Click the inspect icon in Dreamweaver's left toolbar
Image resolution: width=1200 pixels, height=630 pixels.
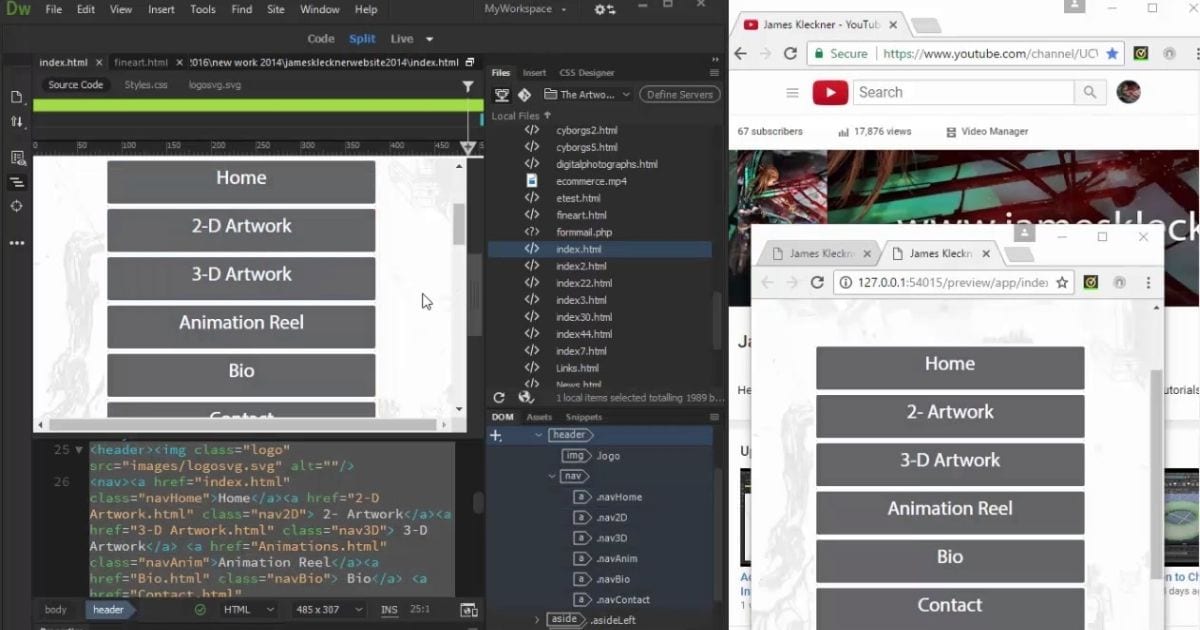pyautogui.click(x=16, y=158)
